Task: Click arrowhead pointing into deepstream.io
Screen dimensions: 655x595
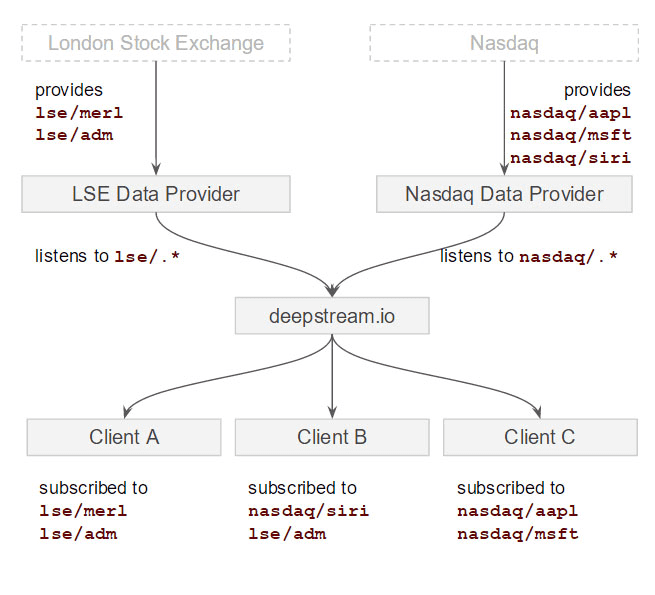Action: point(332,289)
